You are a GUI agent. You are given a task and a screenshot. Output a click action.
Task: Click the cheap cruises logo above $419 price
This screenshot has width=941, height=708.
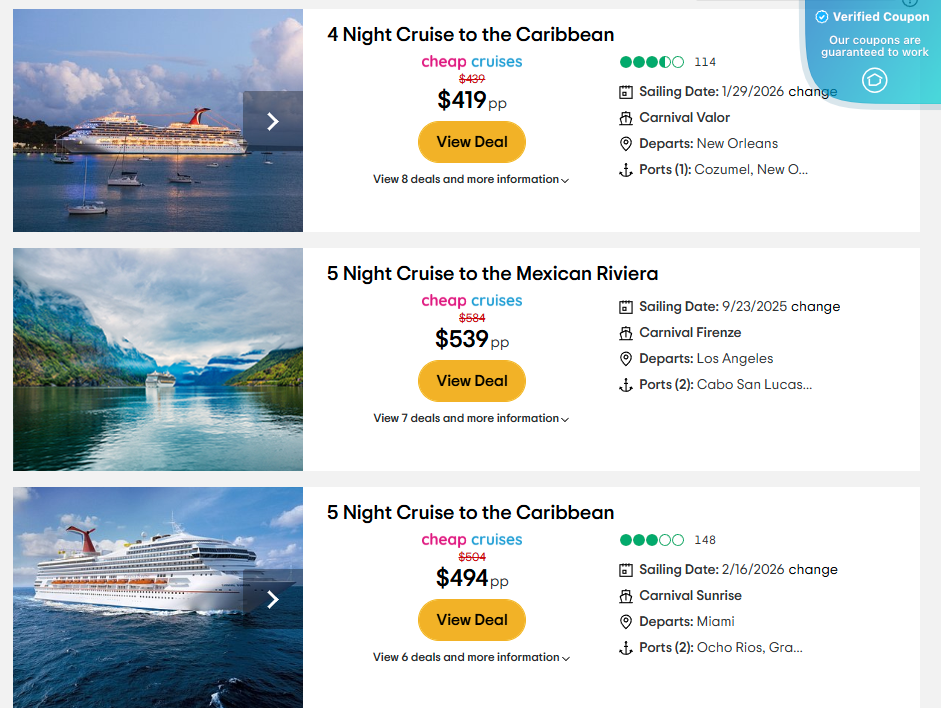[x=471, y=61]
